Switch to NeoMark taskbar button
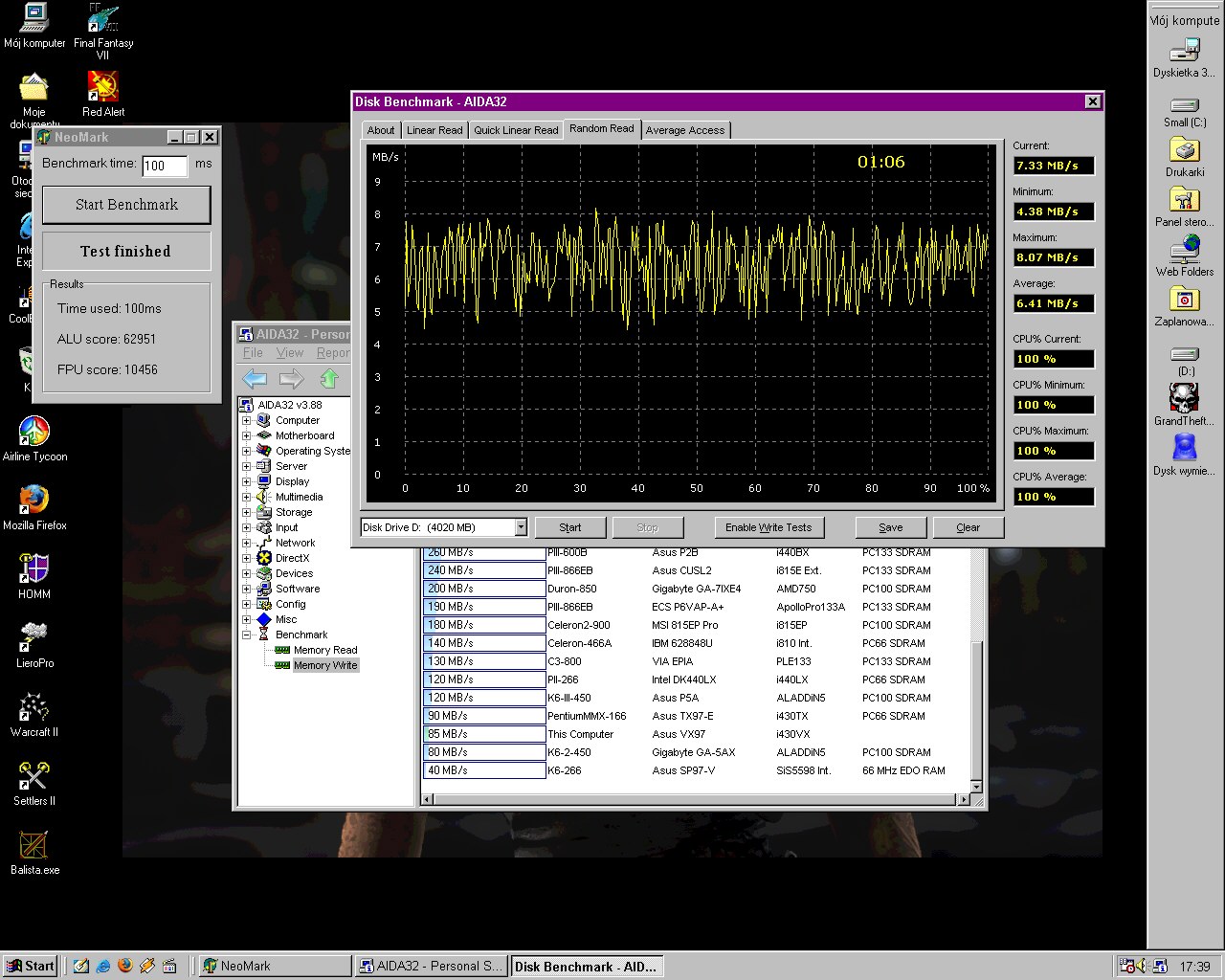Image resolution: width=1225 pixels, height=980 pixels. coord(274,966)
